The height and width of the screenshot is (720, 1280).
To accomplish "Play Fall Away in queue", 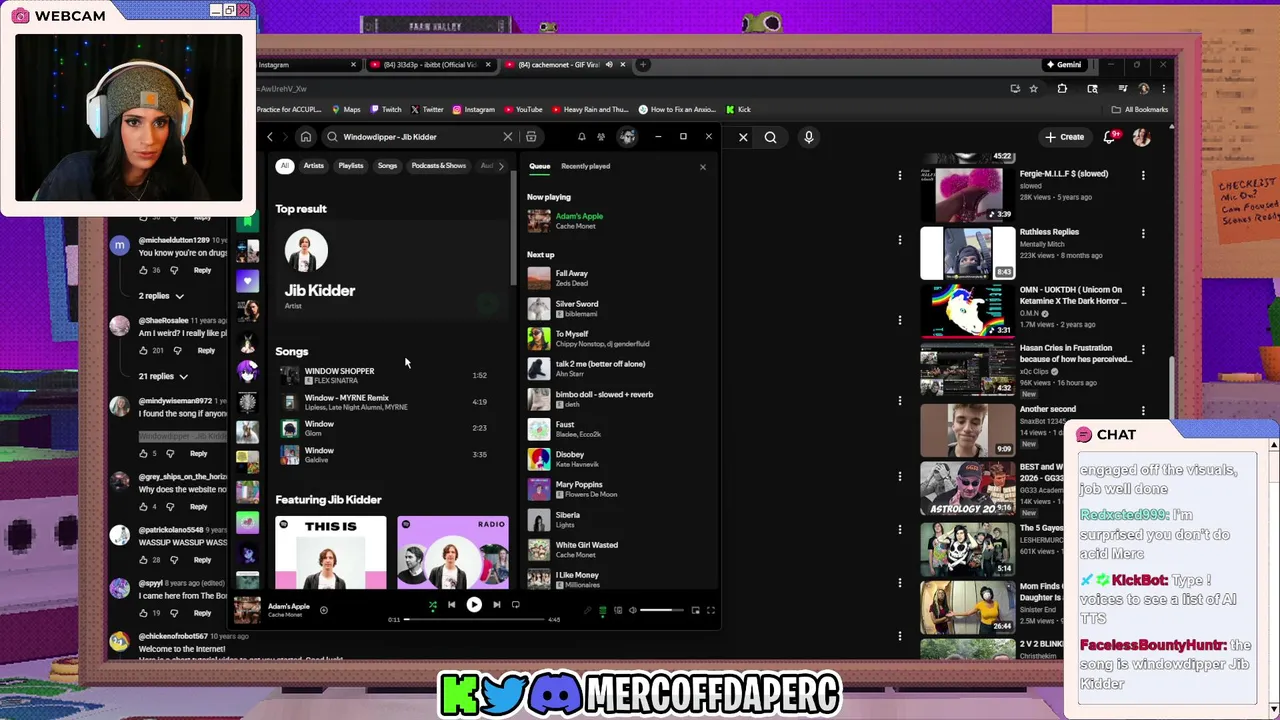I will (618, 278).
